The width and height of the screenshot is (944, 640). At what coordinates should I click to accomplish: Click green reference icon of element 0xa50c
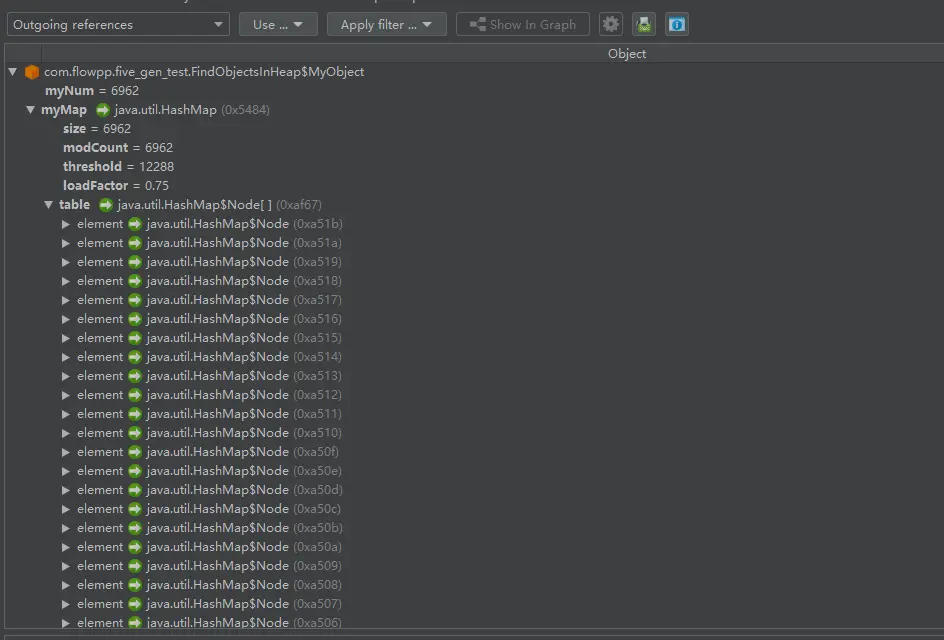pos(135,509)
